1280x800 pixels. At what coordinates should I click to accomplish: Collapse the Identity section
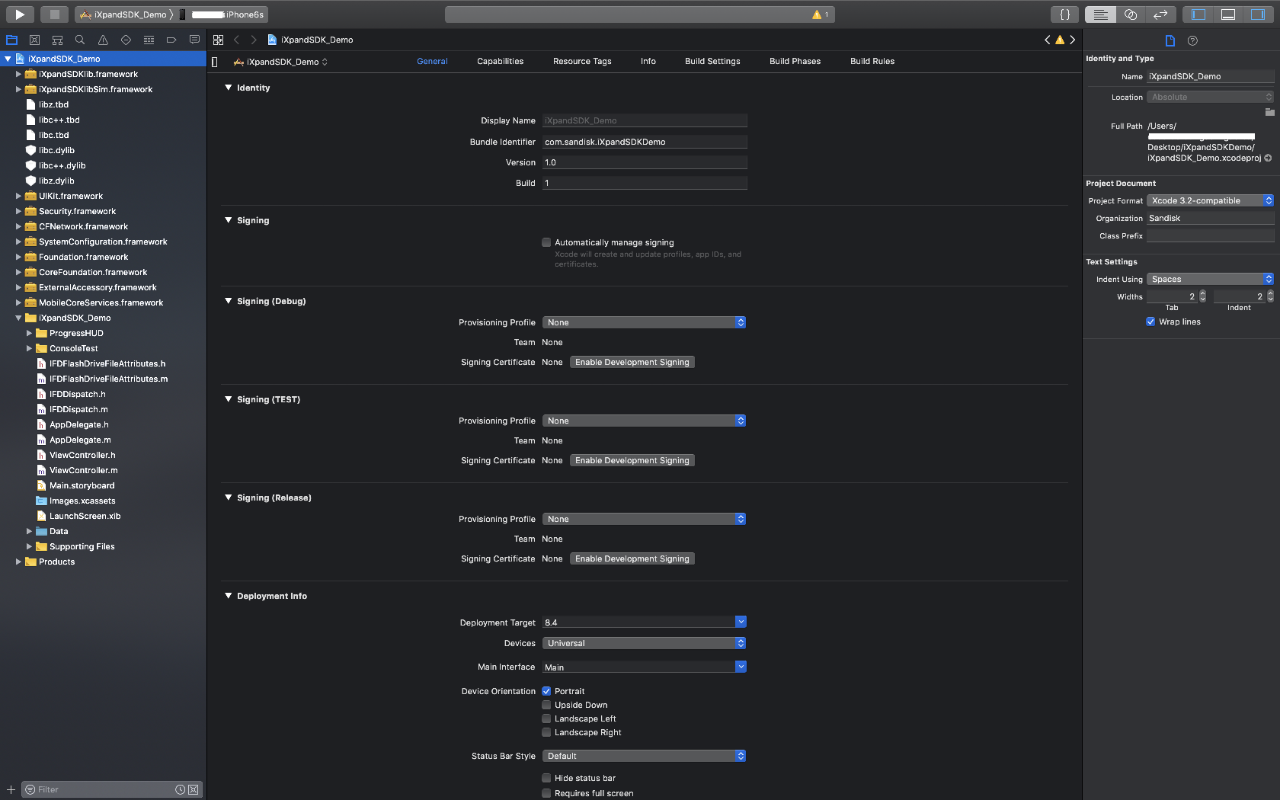pos(229,88)
